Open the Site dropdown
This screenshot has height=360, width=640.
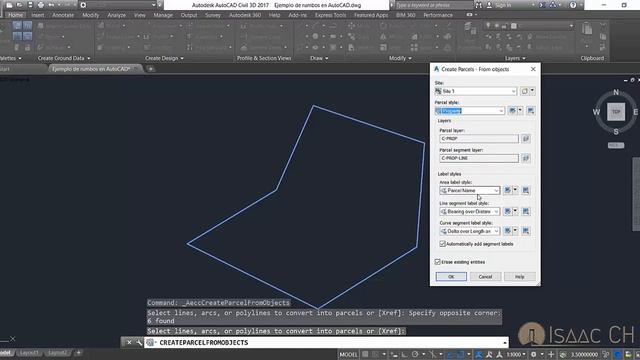(x=476, y=91)
